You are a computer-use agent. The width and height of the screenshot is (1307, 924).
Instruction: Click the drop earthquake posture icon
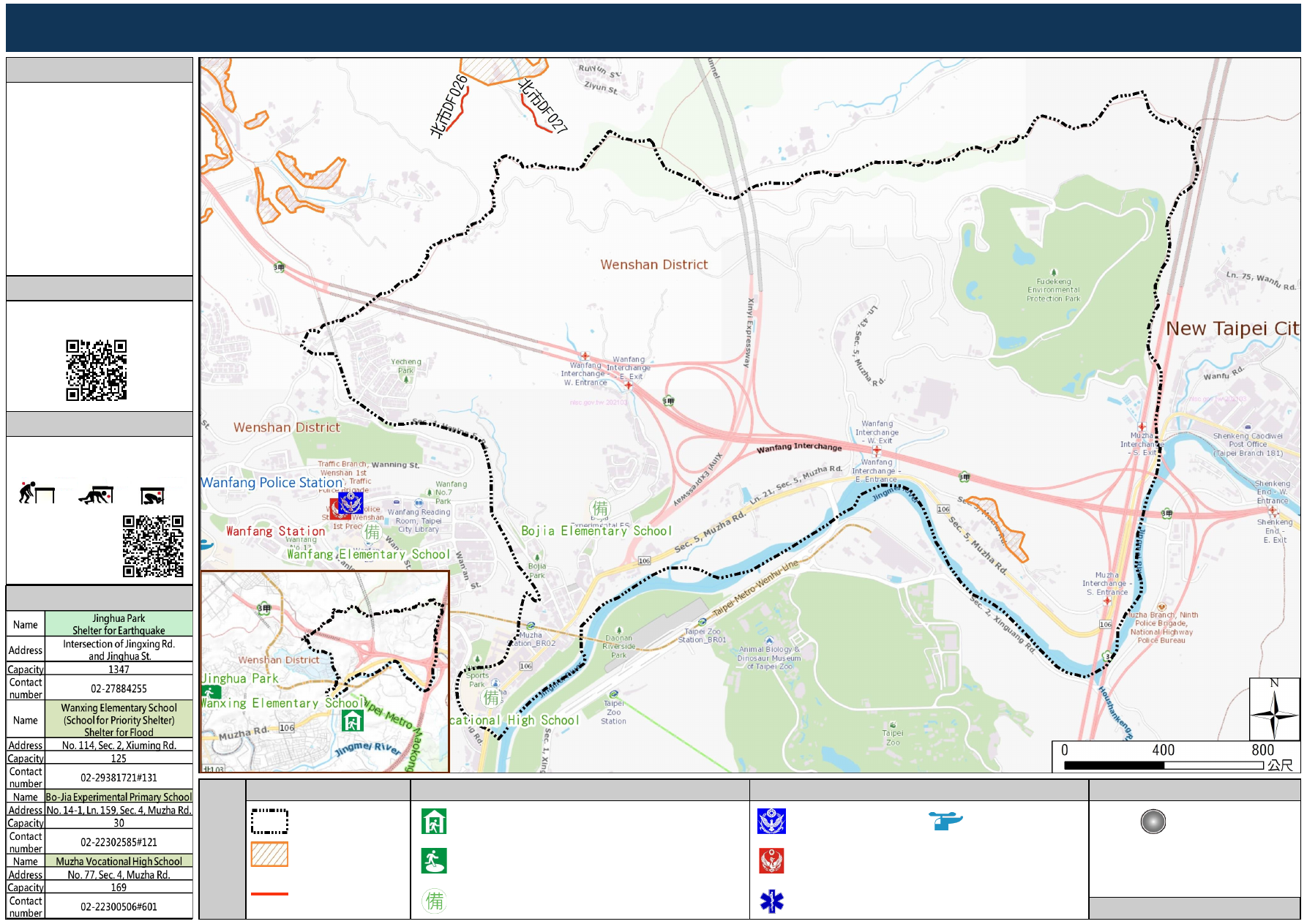tap(37, 493)
